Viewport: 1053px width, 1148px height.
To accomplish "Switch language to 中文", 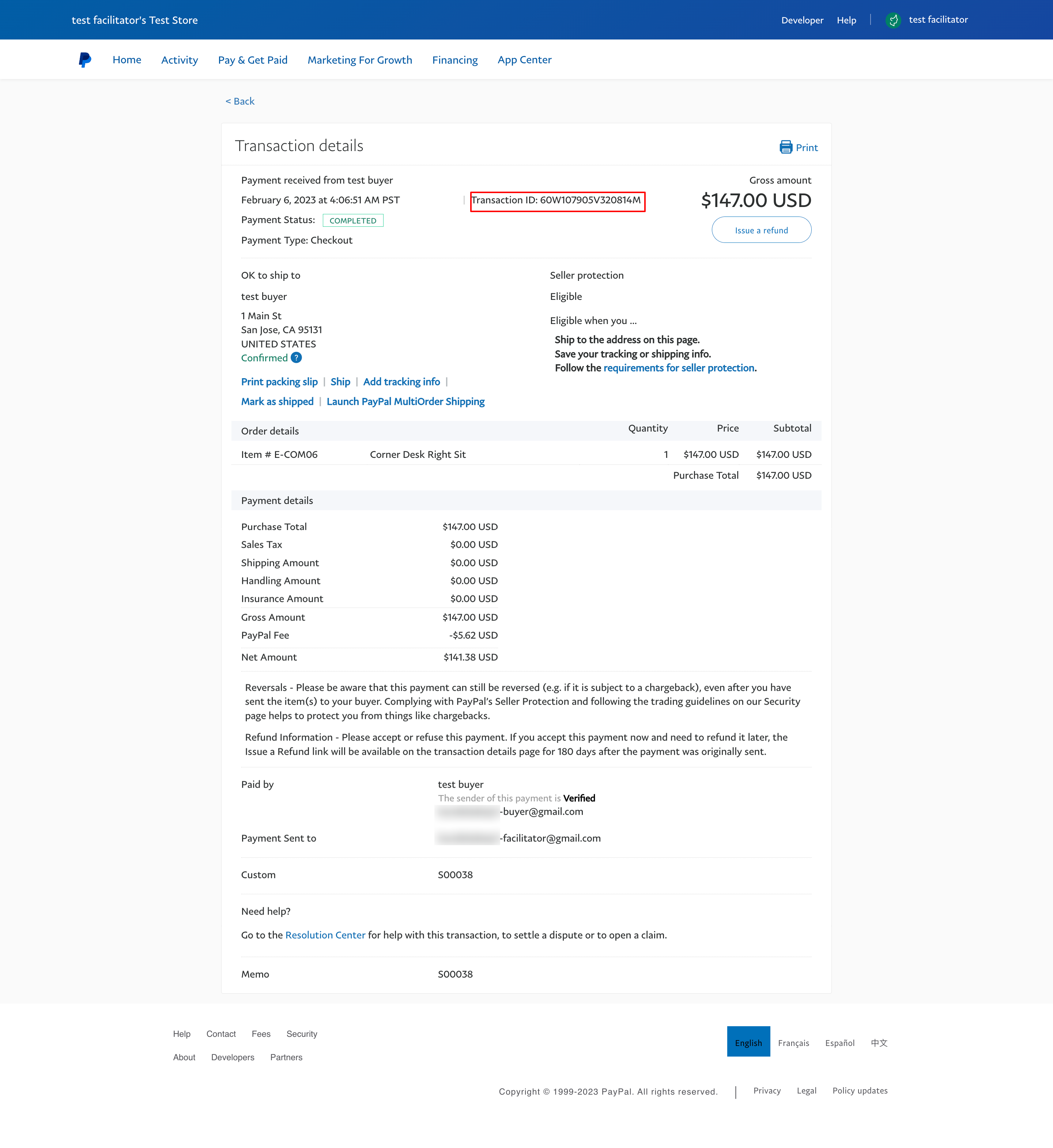I will tap(879, 1043).
